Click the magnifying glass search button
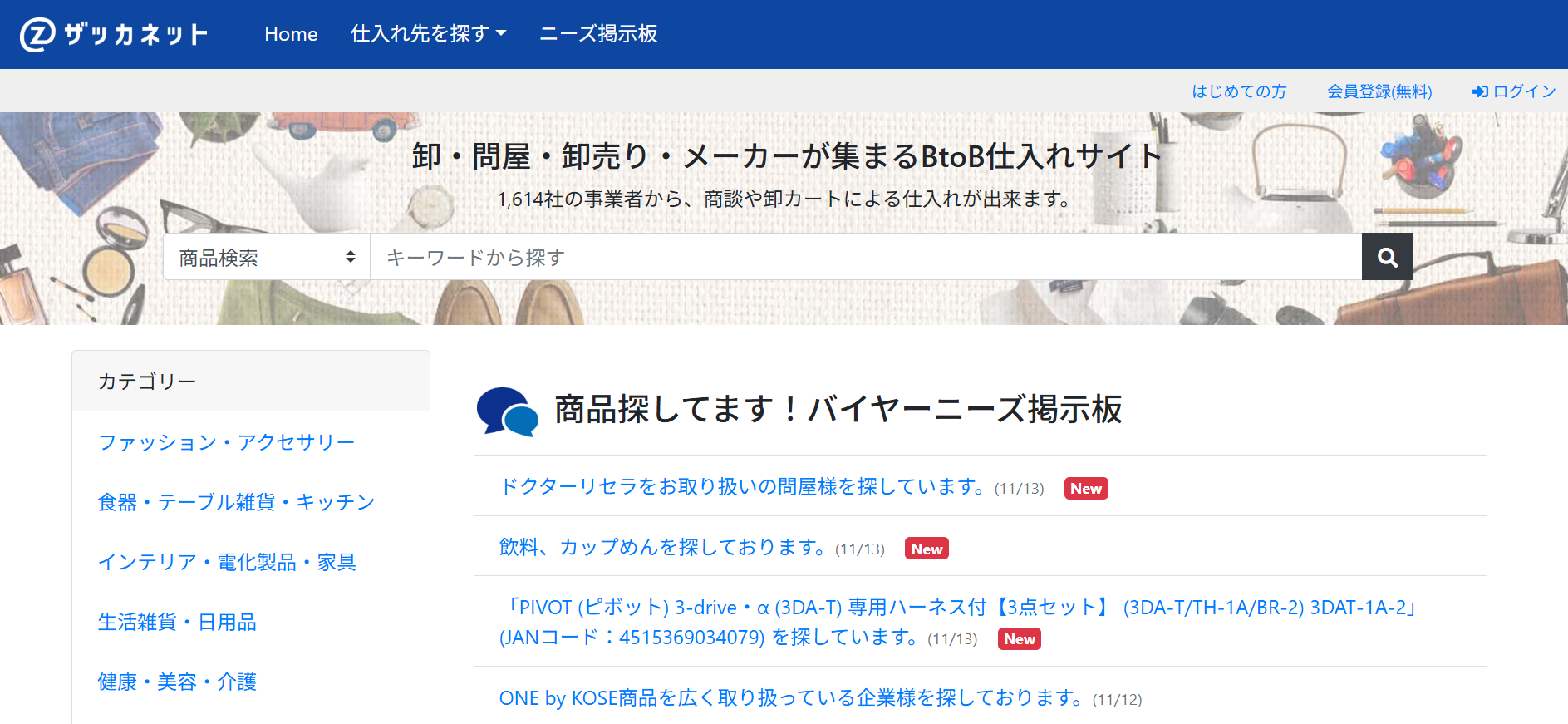 pos(1387,257)
